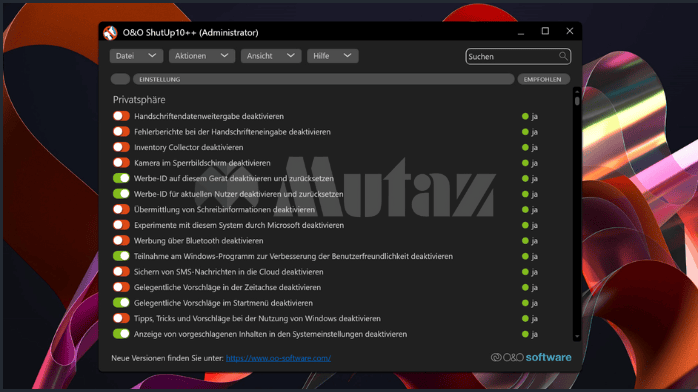Enable Sichern von SMS-Nachrichten switch
The image size is (698, 392).
(x=121, y=272)
